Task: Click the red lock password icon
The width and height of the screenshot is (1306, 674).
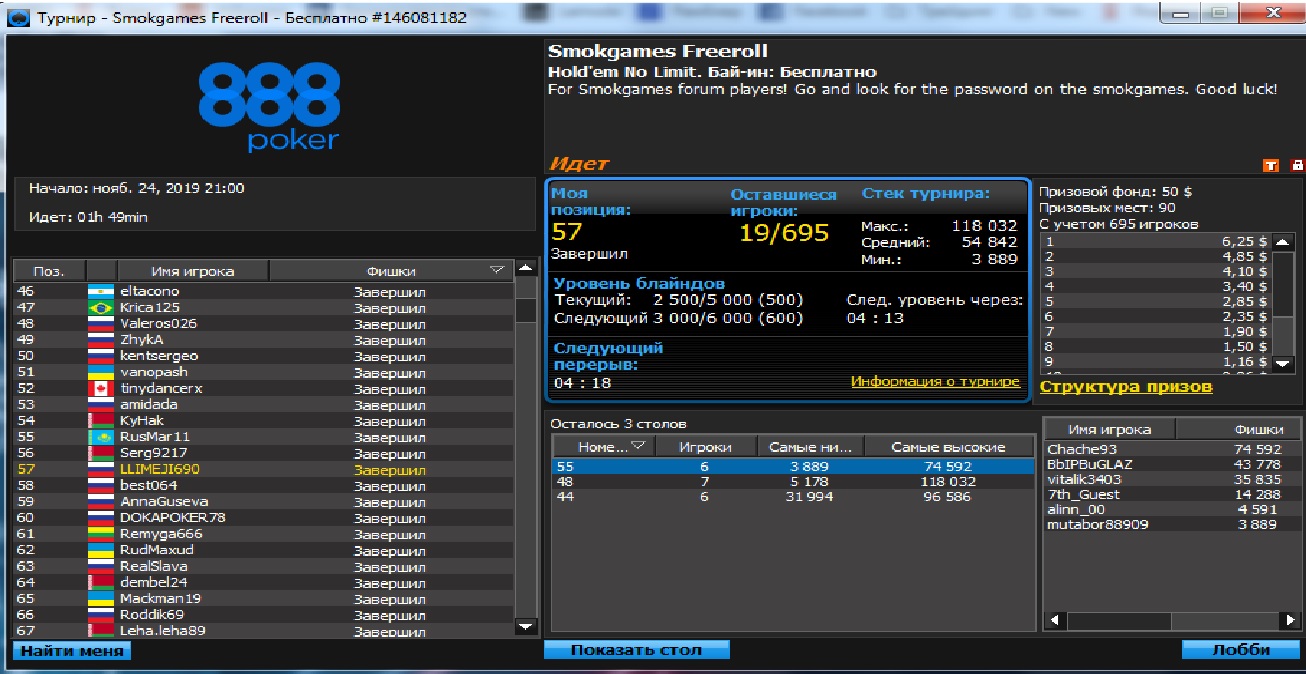Action: click(1297, 165)
